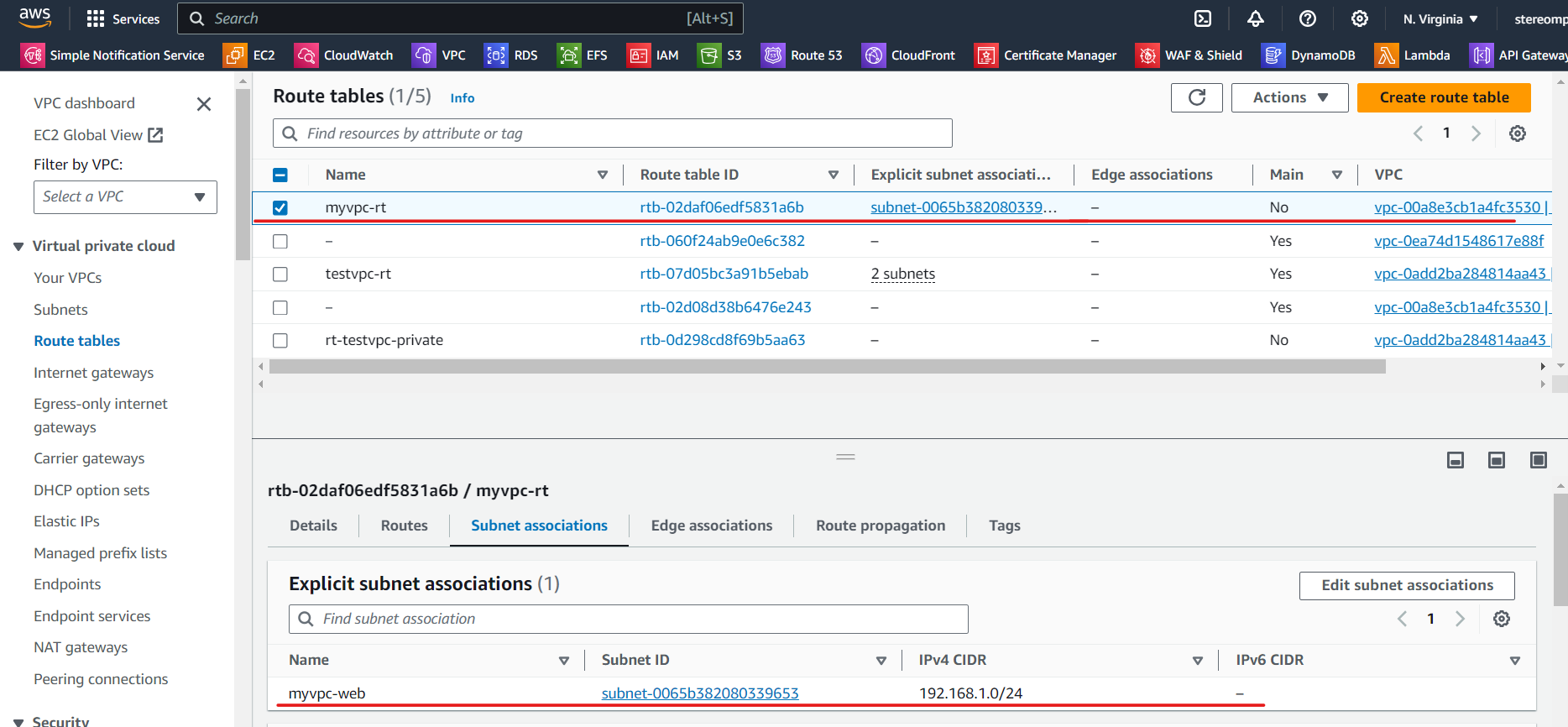The height and width of the screenshot is (727, 1568).
Task: Click Edit subnet associations button
Action: click(1407, 585)
